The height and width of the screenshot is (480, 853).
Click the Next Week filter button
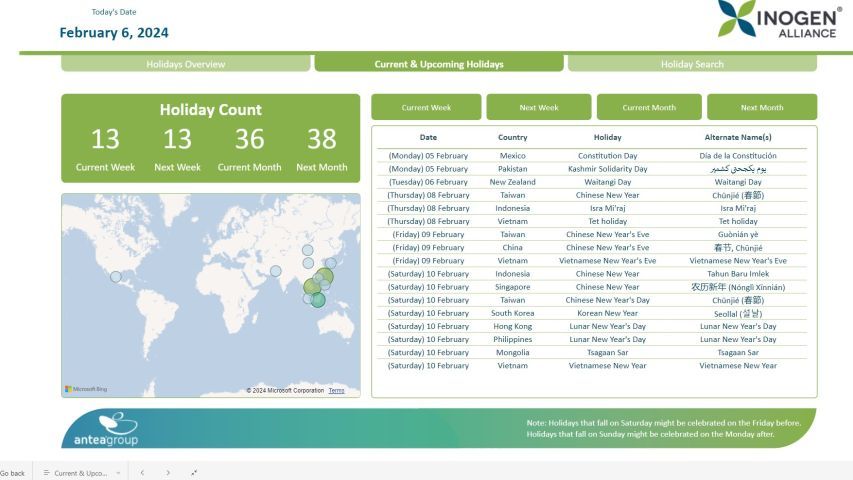tap(539, 107)
